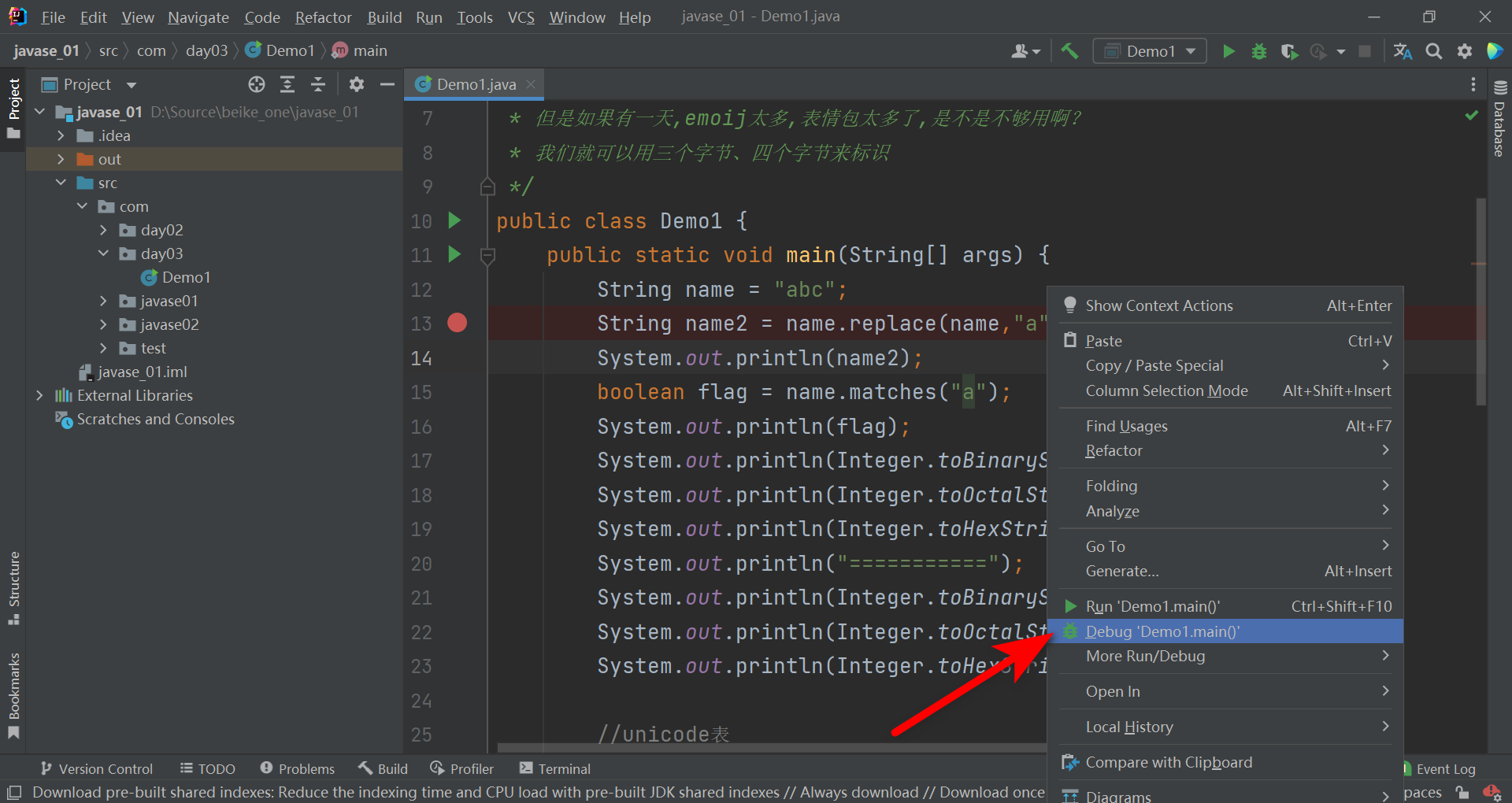Screen dimensions: 1512x803
Task: Open the Structure tool window
Action: click(13, 588)
